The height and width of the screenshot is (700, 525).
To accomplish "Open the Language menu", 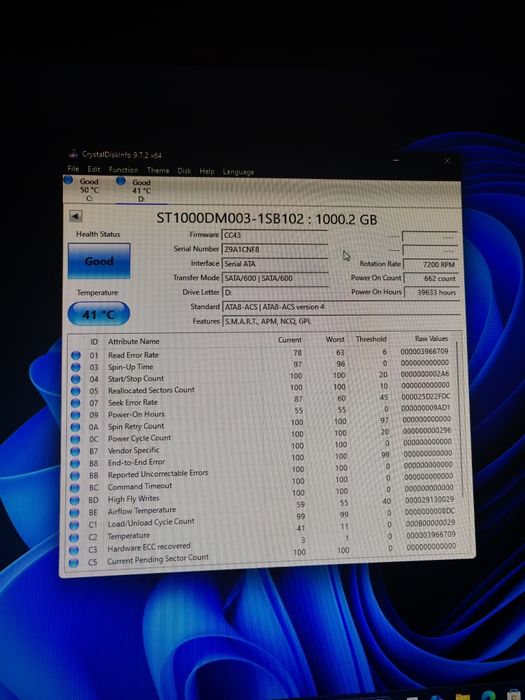I will click(238, 172).
